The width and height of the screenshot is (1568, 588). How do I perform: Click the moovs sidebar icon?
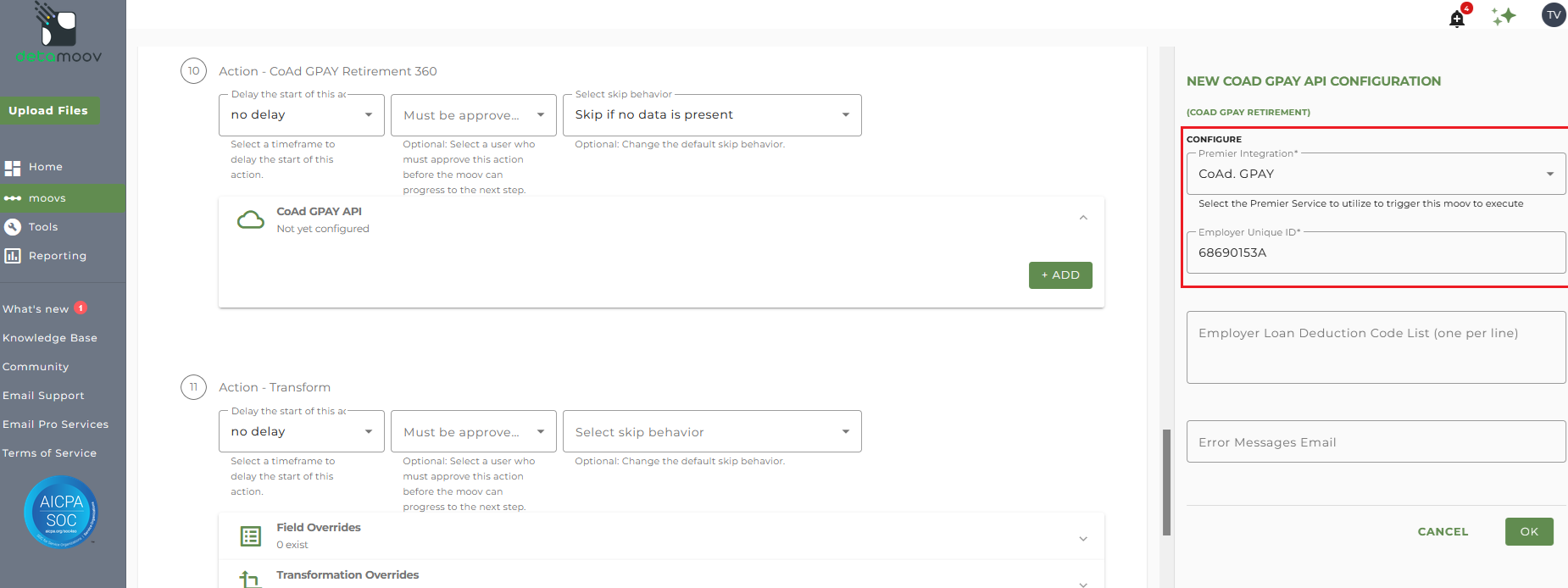13,198
